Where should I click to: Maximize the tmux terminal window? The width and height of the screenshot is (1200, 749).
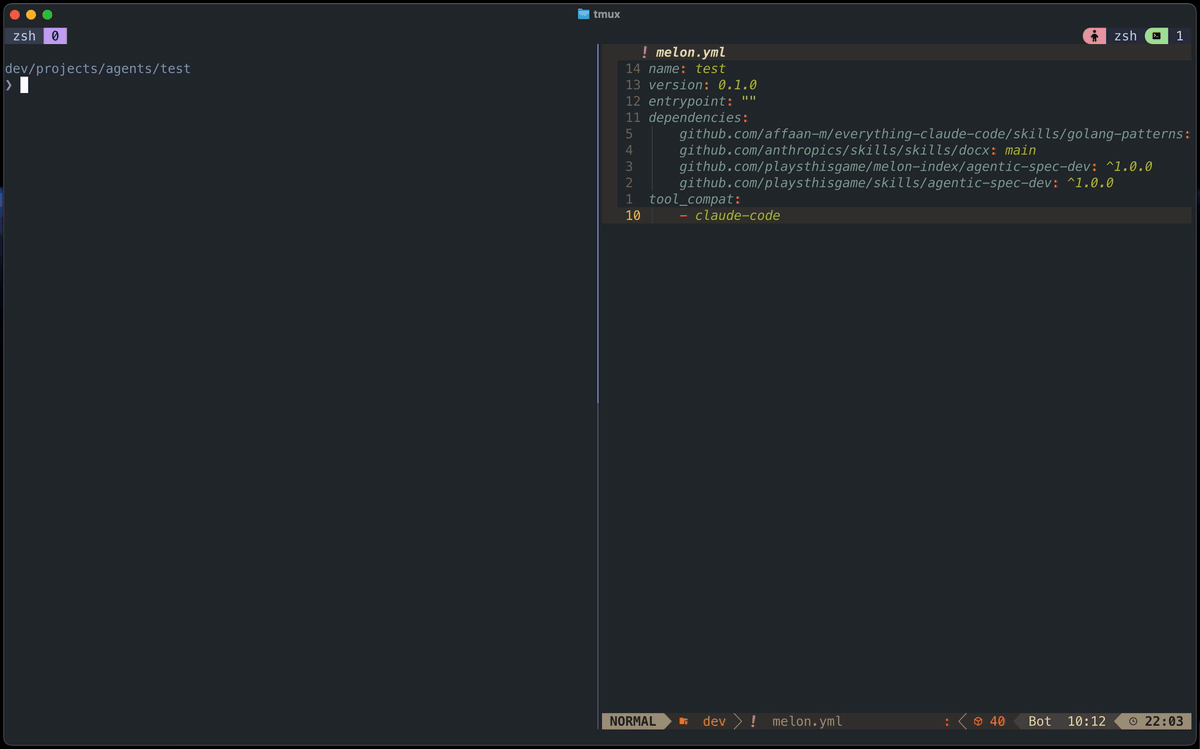47,15
